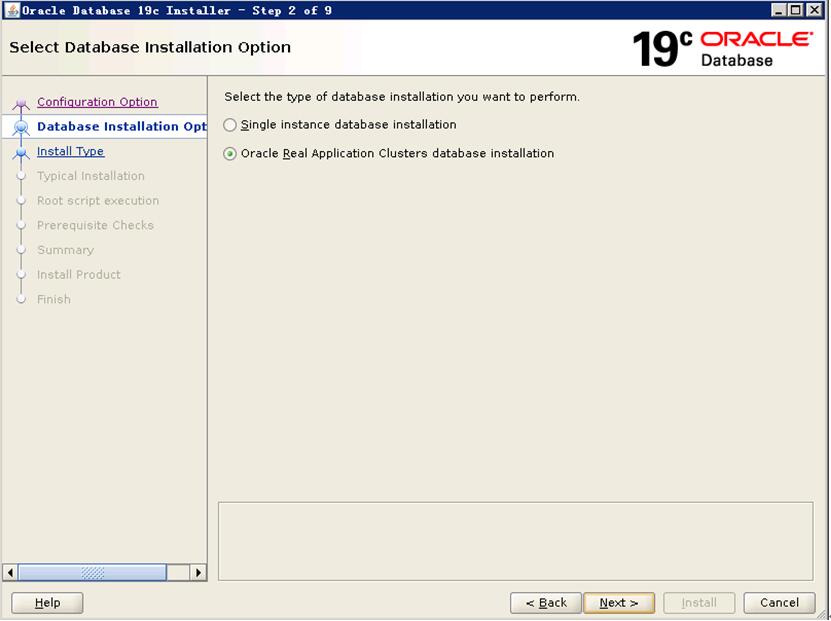Open the Configuration Option step link
The width and height of the screenshot is (831, 621).
[97, 102]
